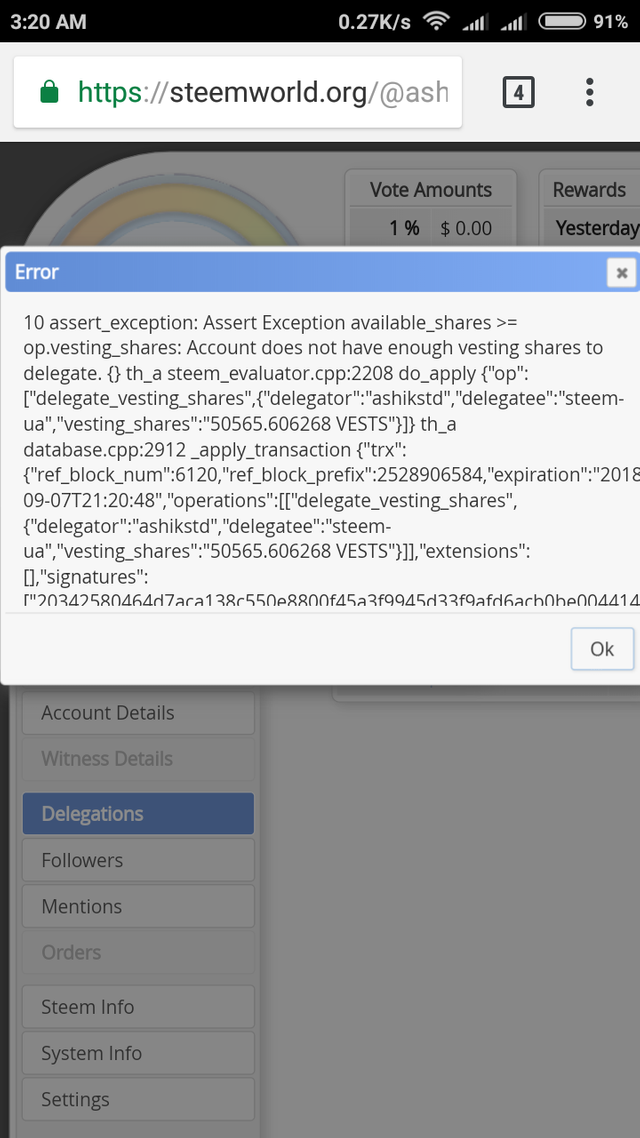Open the browser three-dot overflow menu
This screenshot has width=640, height=1138.
pos(590,93)
